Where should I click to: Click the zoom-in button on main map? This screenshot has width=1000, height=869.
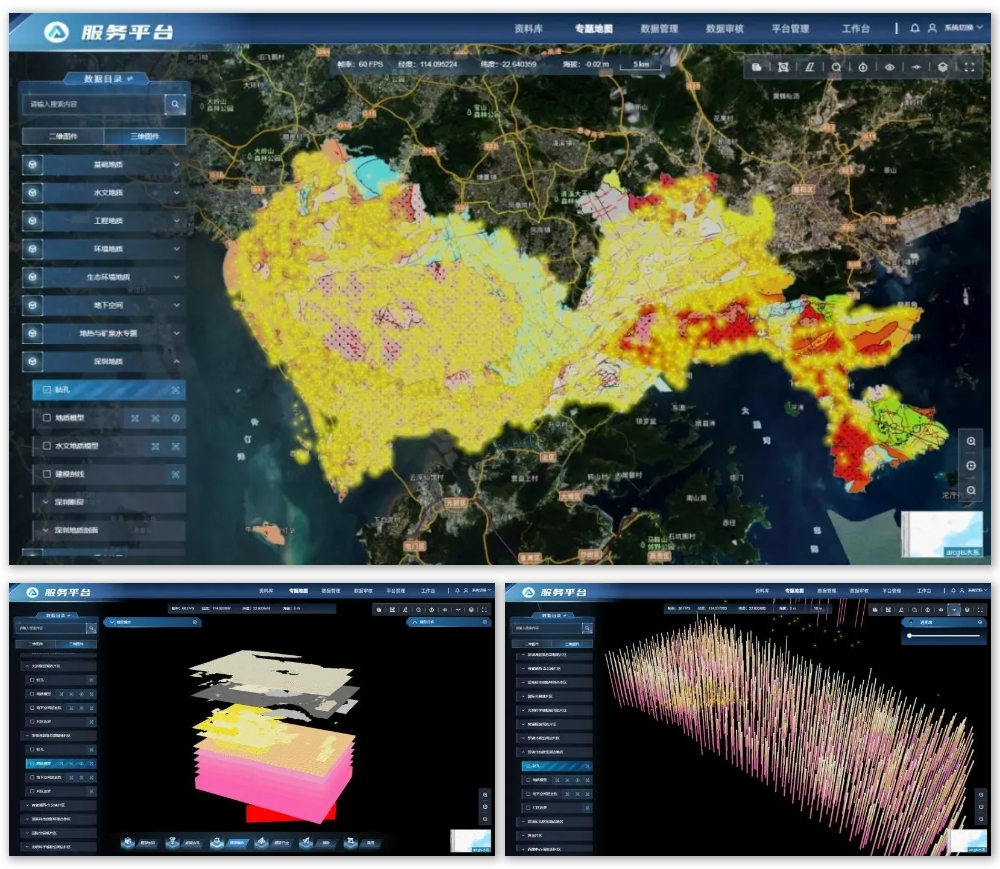[x=971, y=441]
